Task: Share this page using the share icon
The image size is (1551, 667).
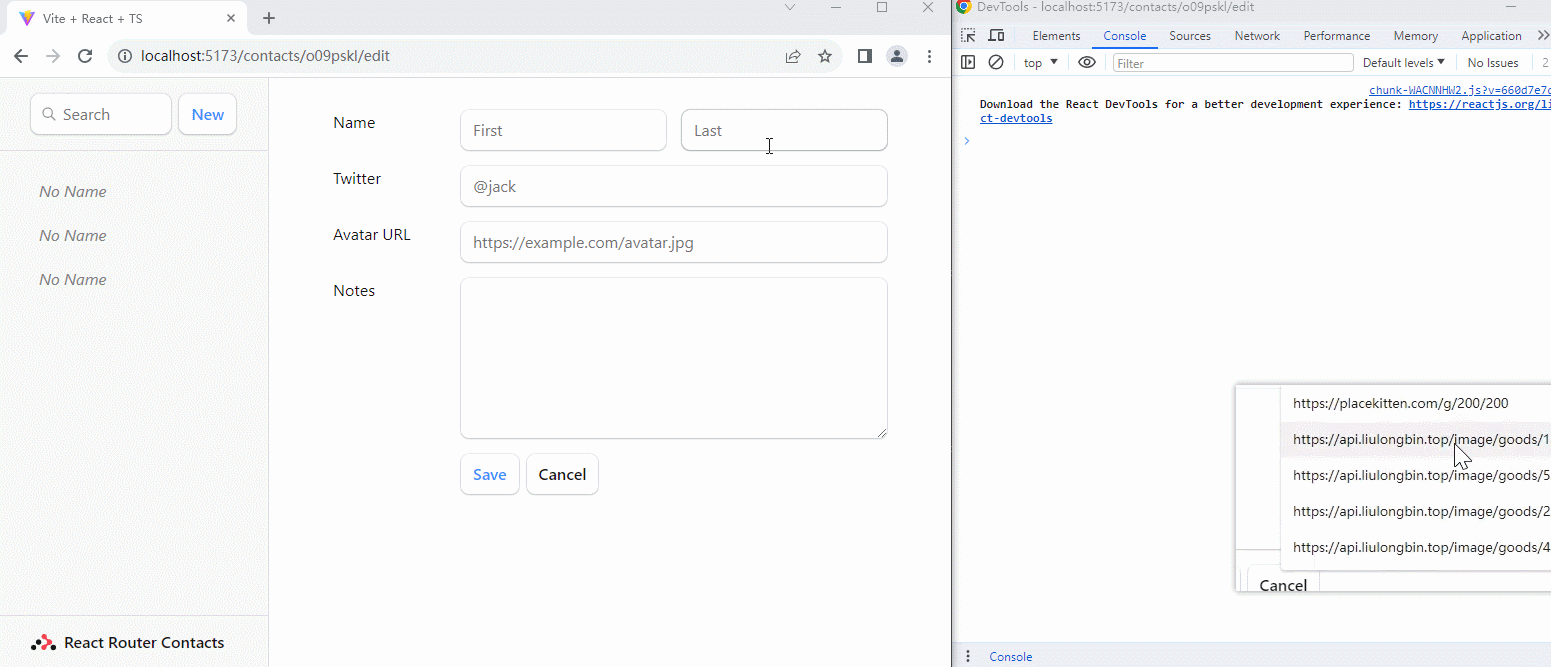Action: (793, 57)
